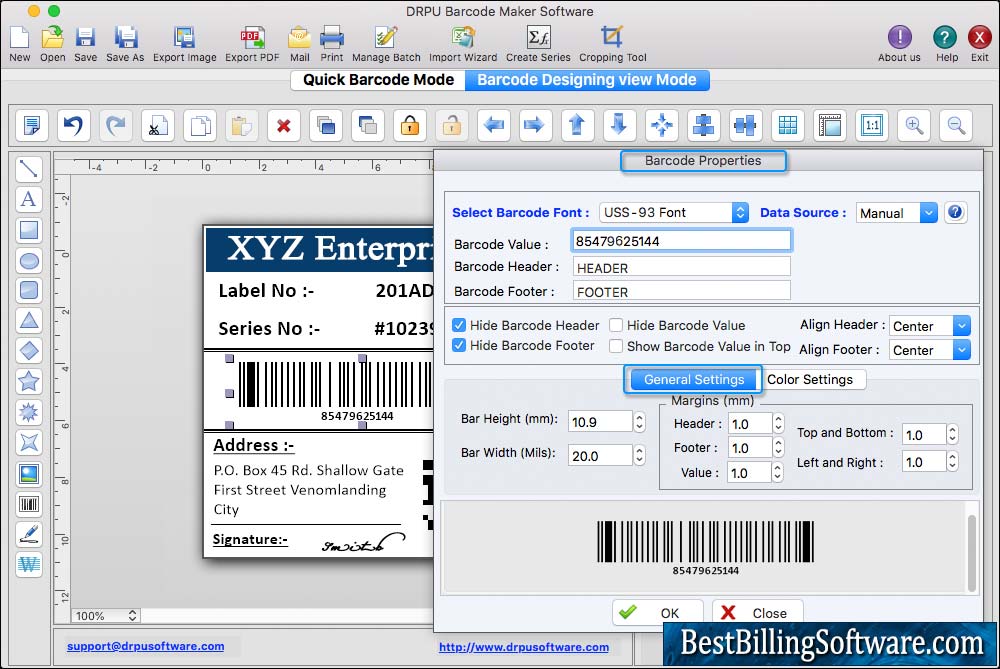Adjust the Header margin stepper

coord(777,423)
